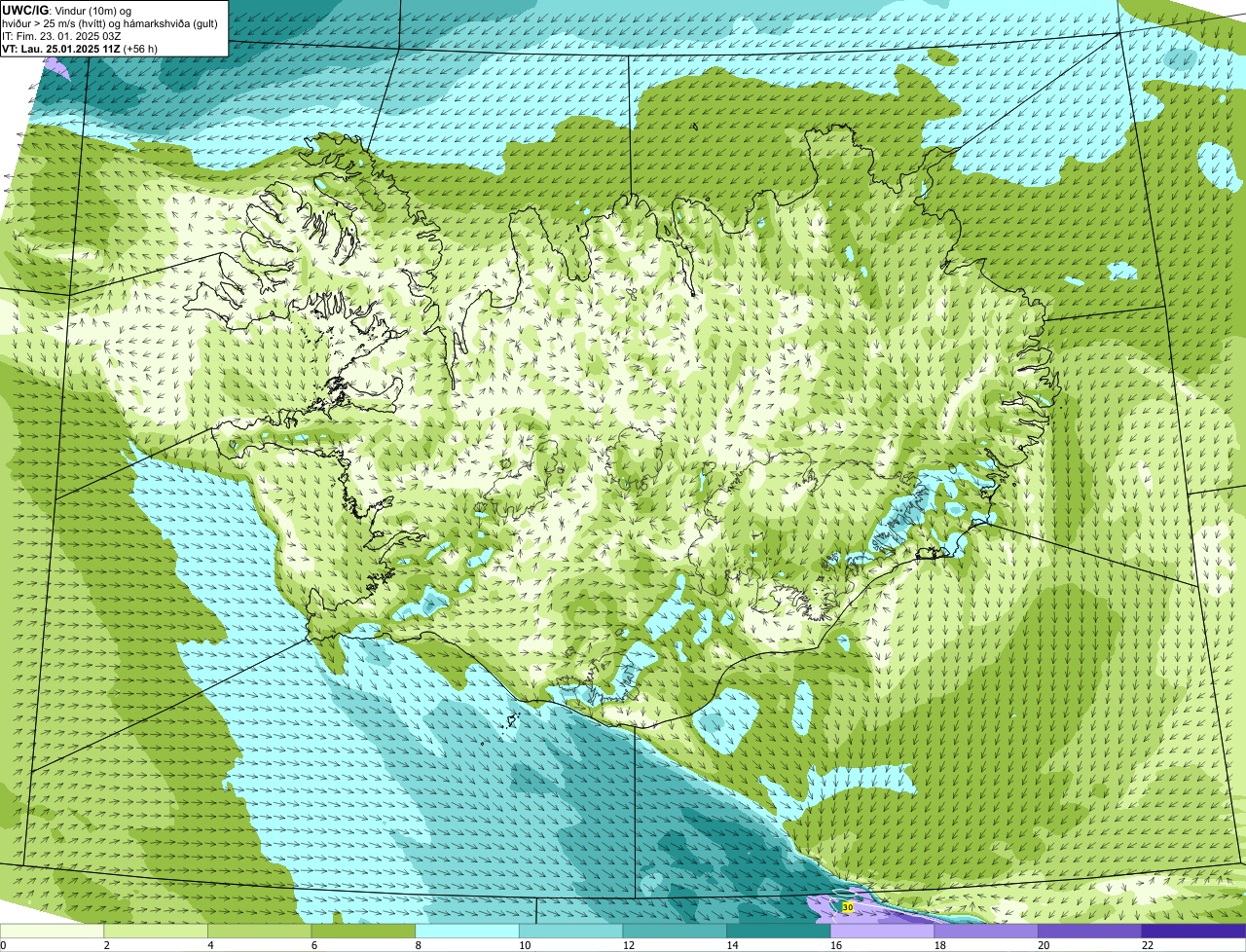This screenshot has width=1246, height=952.
Task: Click the 6–8 m/s olive green legend swatch
Action: (363, 931)
